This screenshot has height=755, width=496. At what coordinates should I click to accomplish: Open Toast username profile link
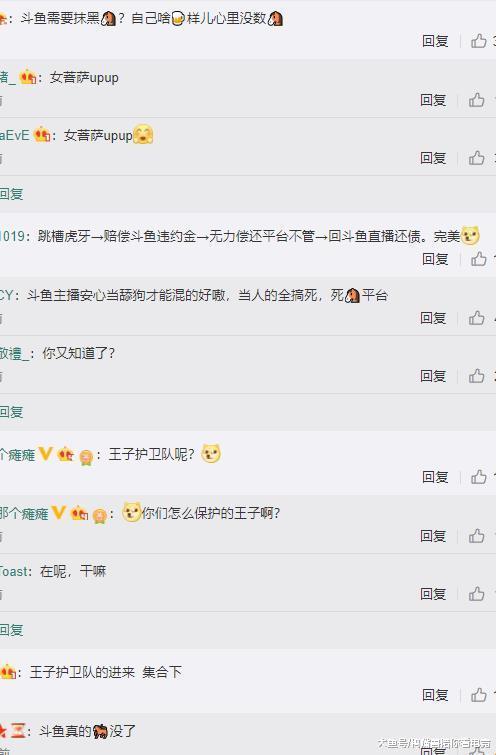(x=15, y=572)
